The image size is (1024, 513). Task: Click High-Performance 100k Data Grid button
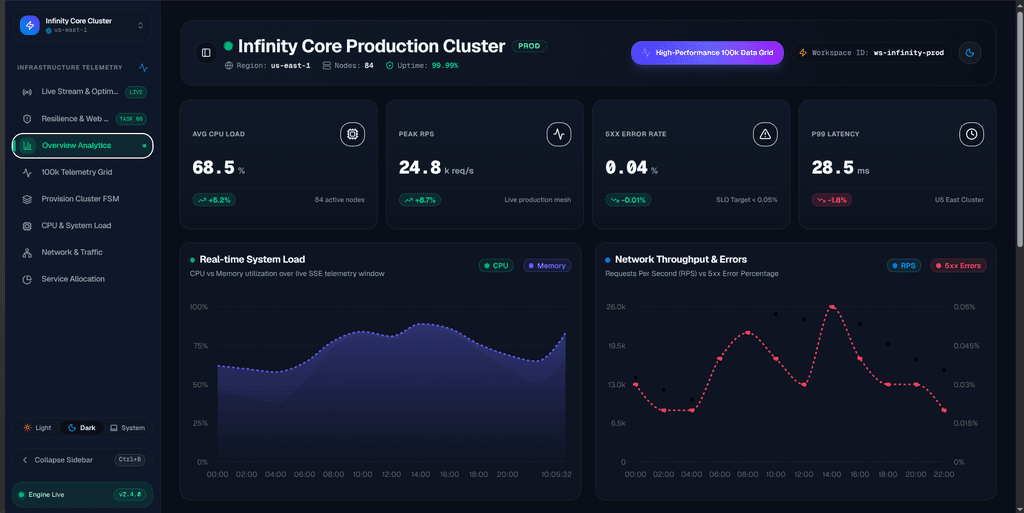tap(707, 53)
